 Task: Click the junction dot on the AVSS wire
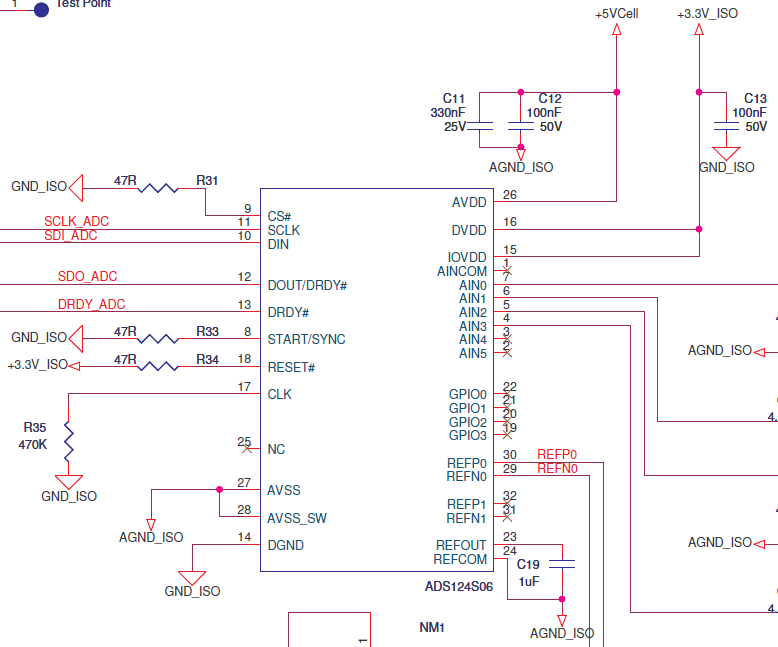[219, 490]
